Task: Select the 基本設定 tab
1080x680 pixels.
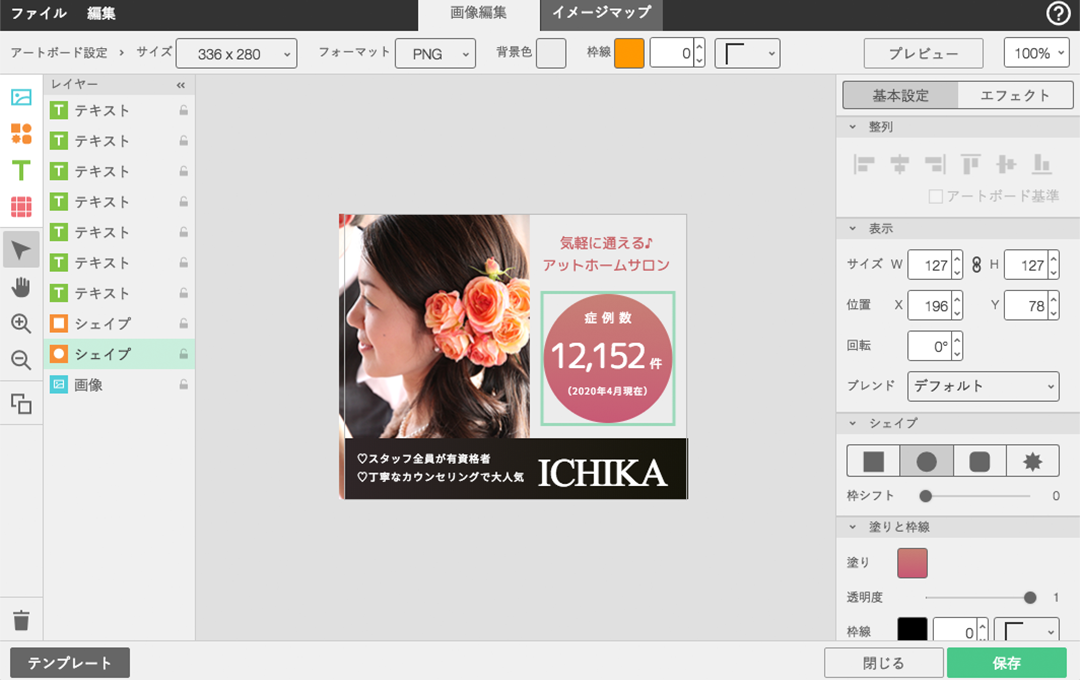Action: pyautogui.click(x=900, y=96)
